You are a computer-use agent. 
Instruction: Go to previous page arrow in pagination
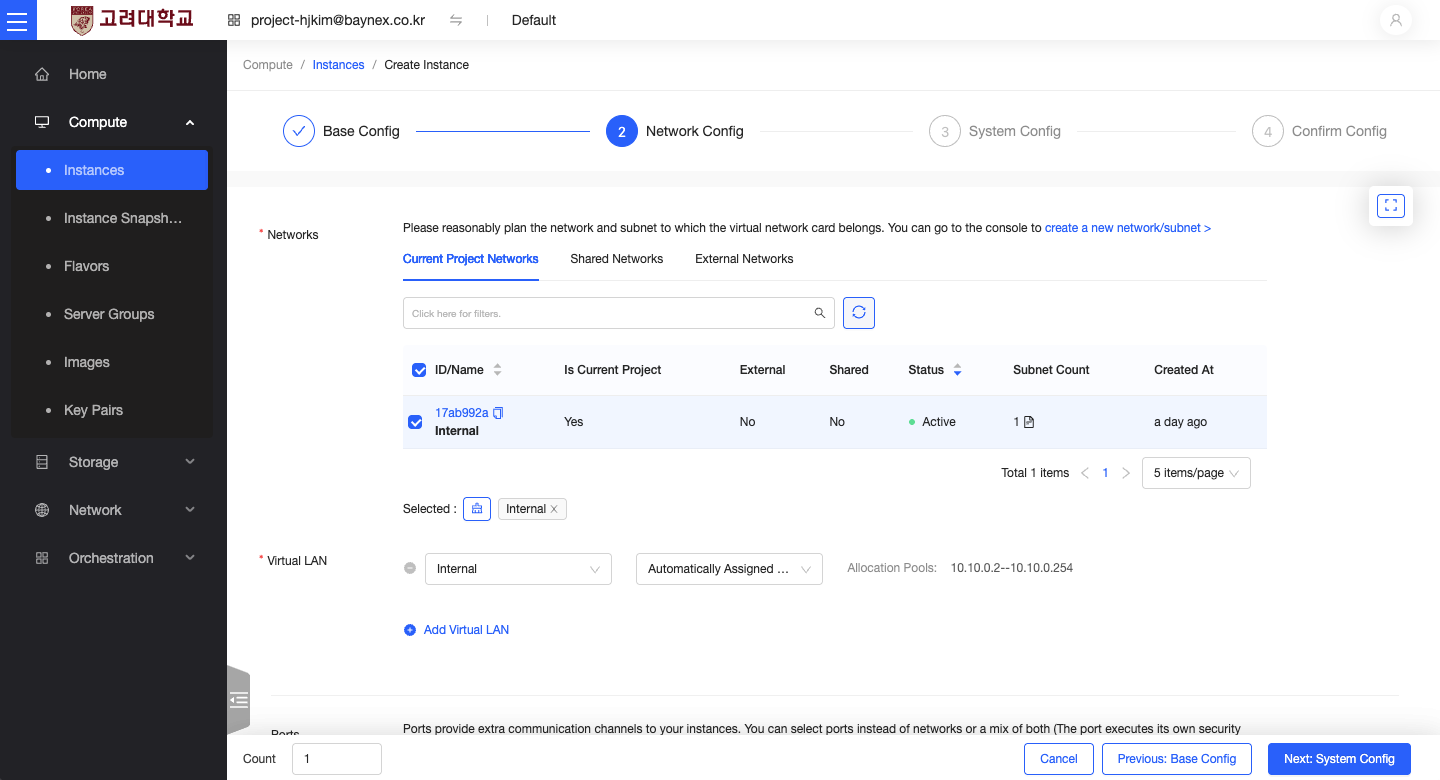[1085, 473]
